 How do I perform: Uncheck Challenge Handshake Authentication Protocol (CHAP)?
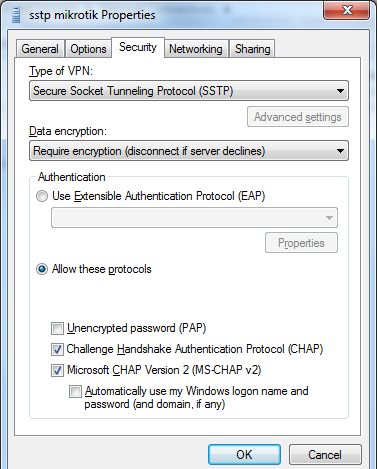(57, 349)
